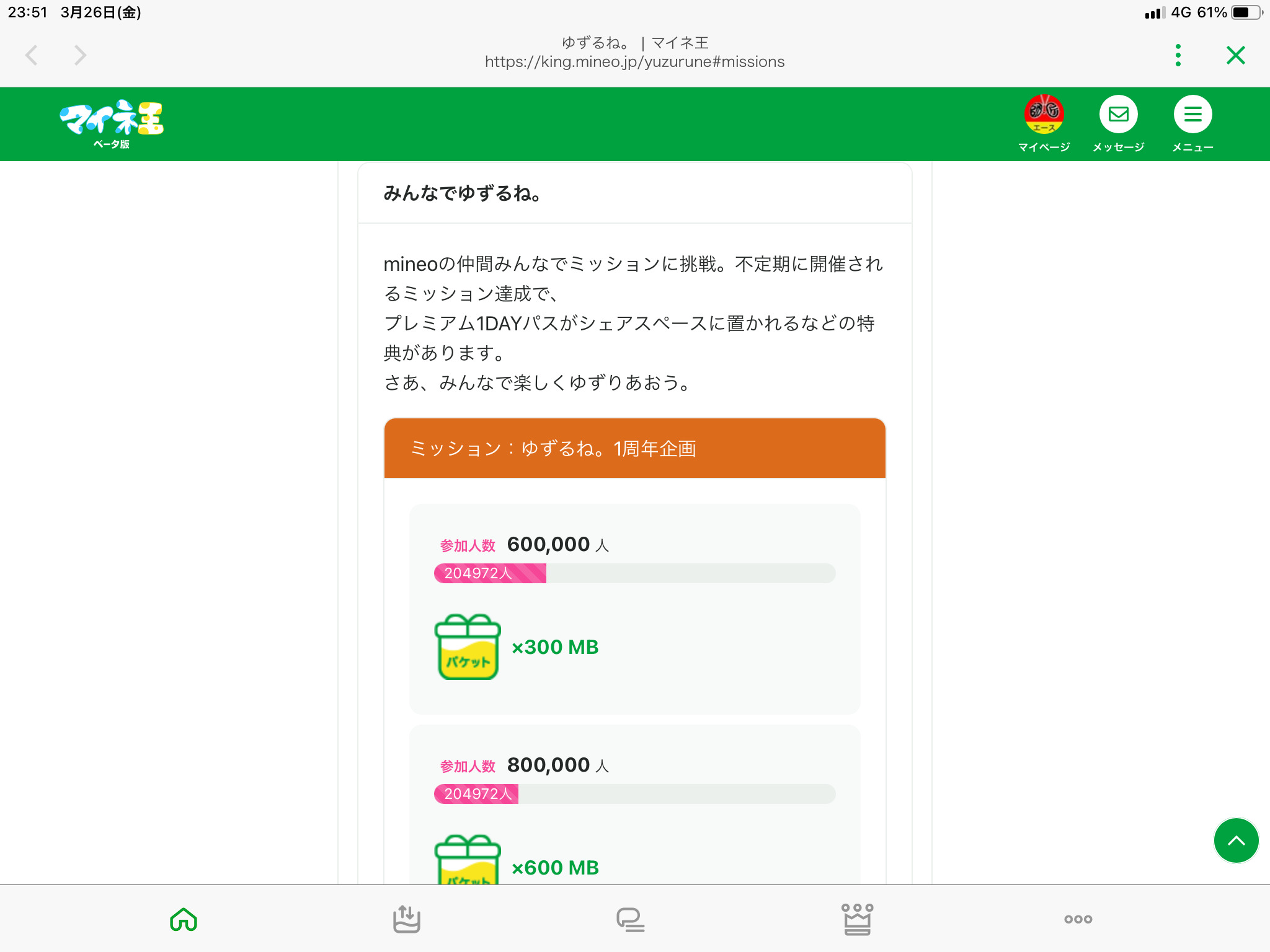Tap the 600,000 participants progress bar
This screenshot has height=952, width=1270.
(x=634, y=573)
